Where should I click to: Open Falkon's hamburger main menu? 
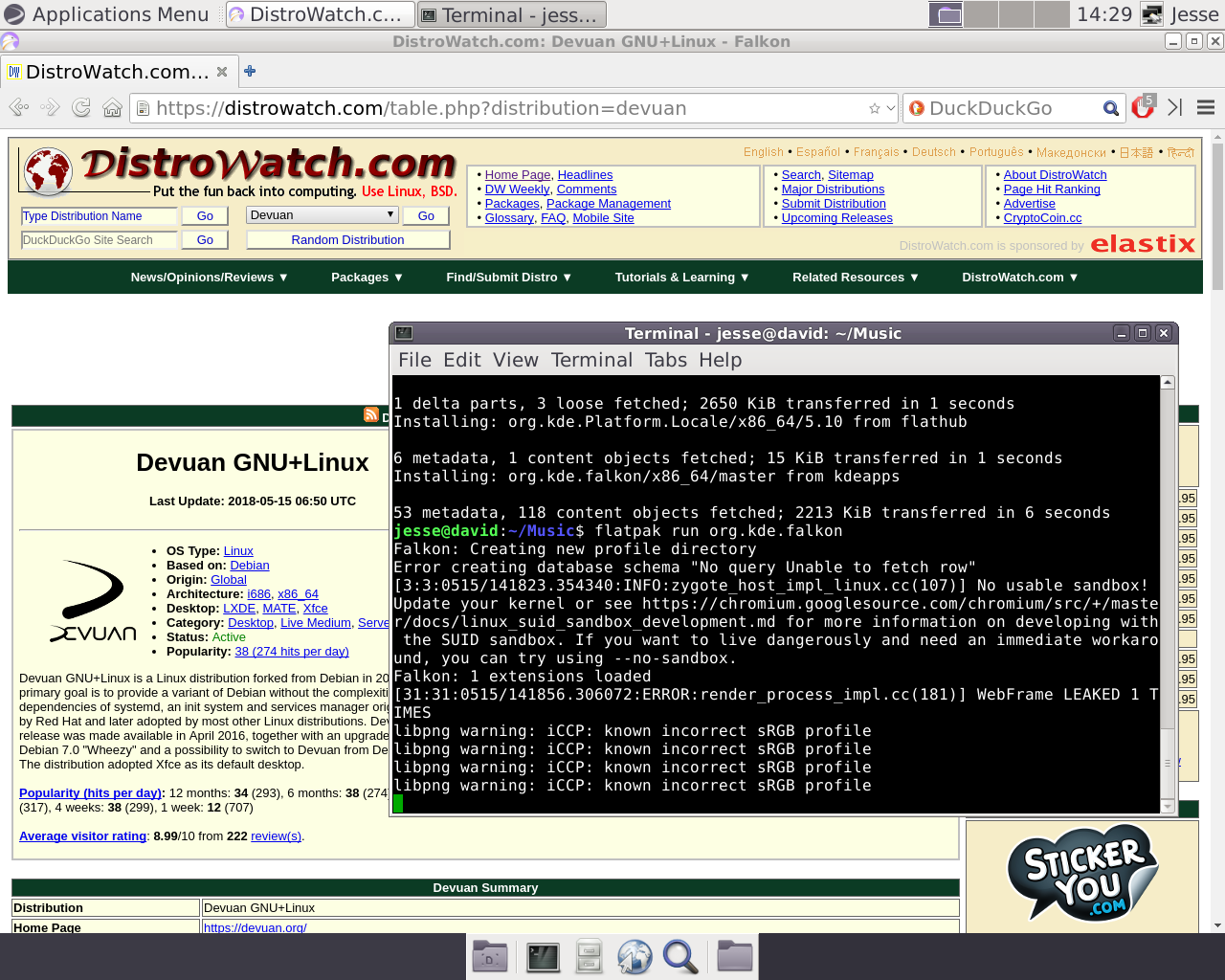1206,108
